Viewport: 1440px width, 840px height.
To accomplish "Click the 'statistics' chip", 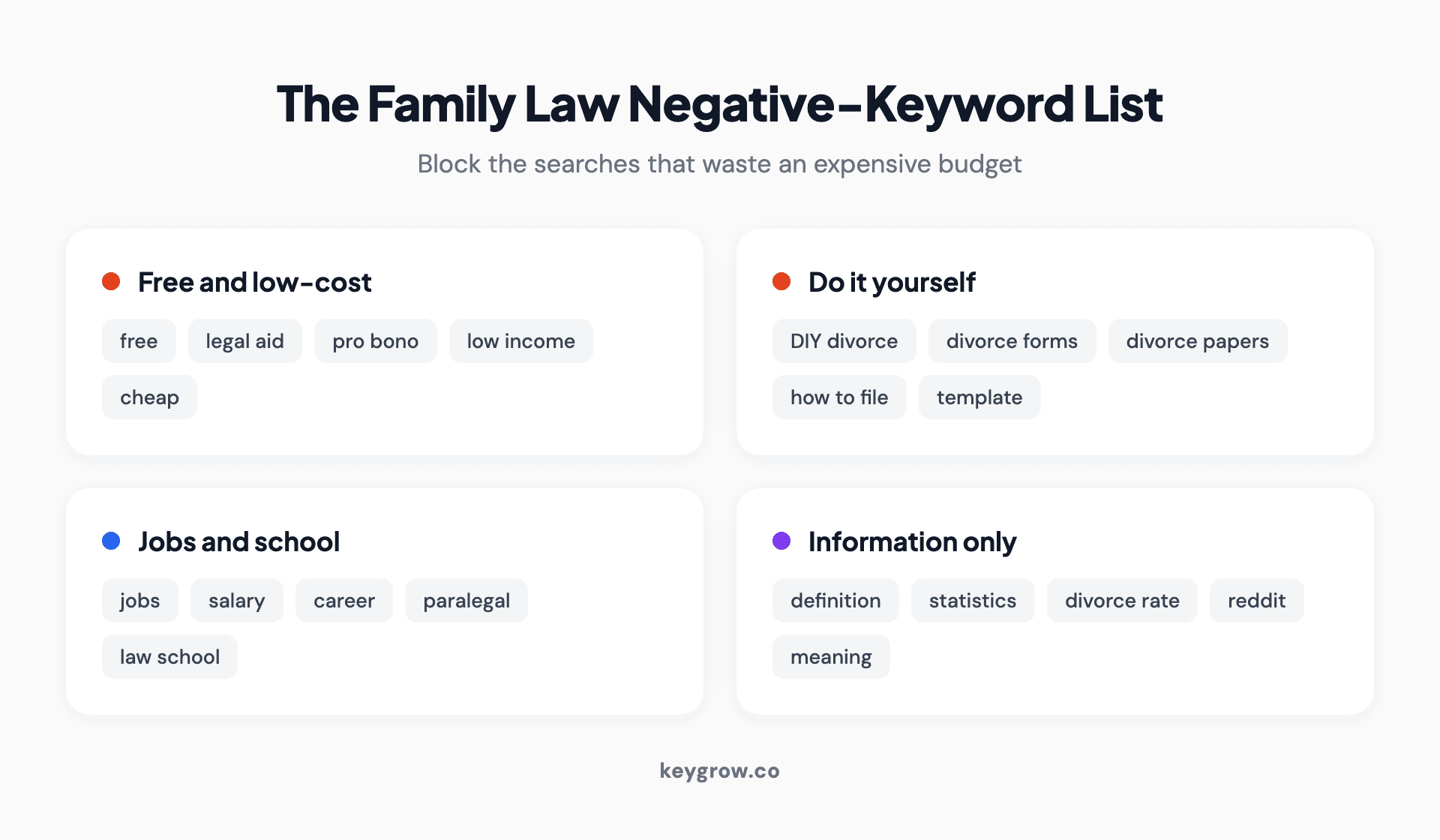I will [973, 601].
